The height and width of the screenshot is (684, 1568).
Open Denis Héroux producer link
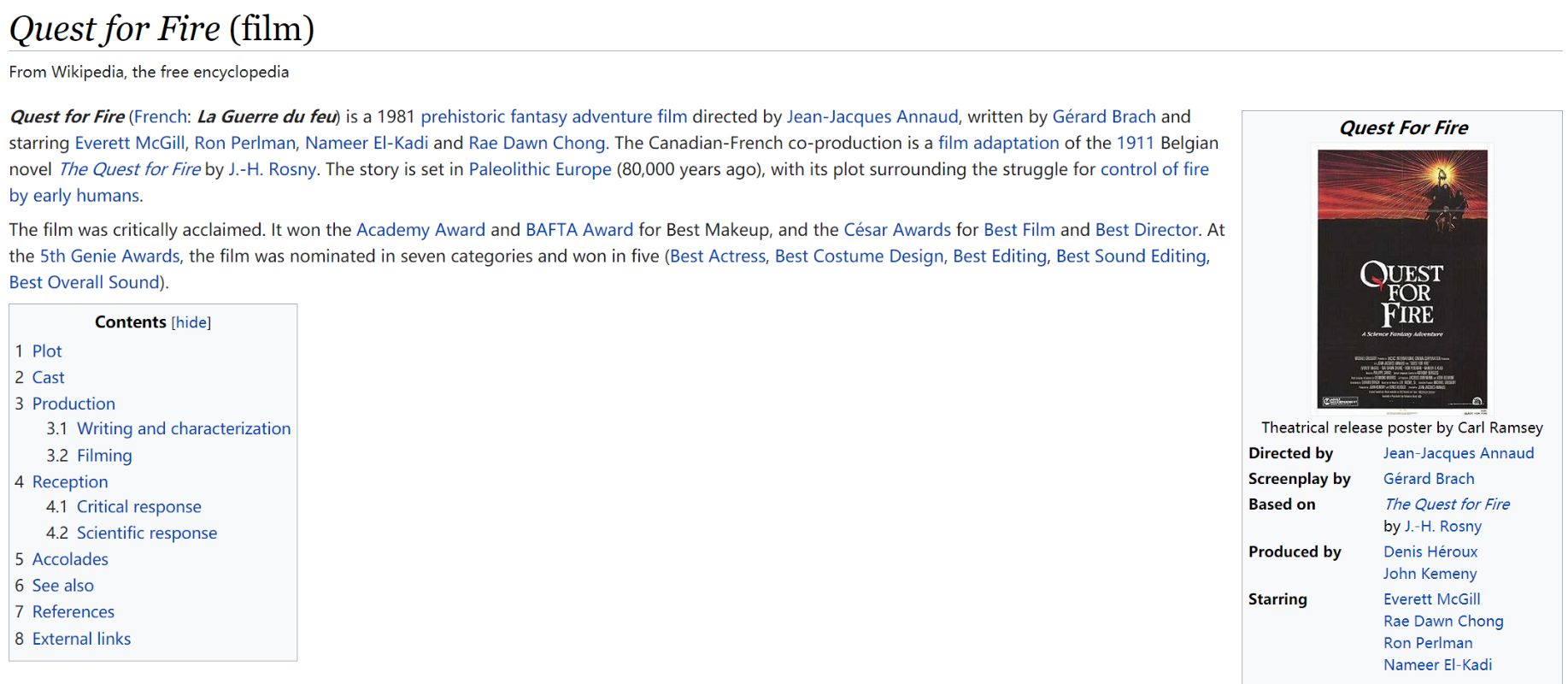1430,551
